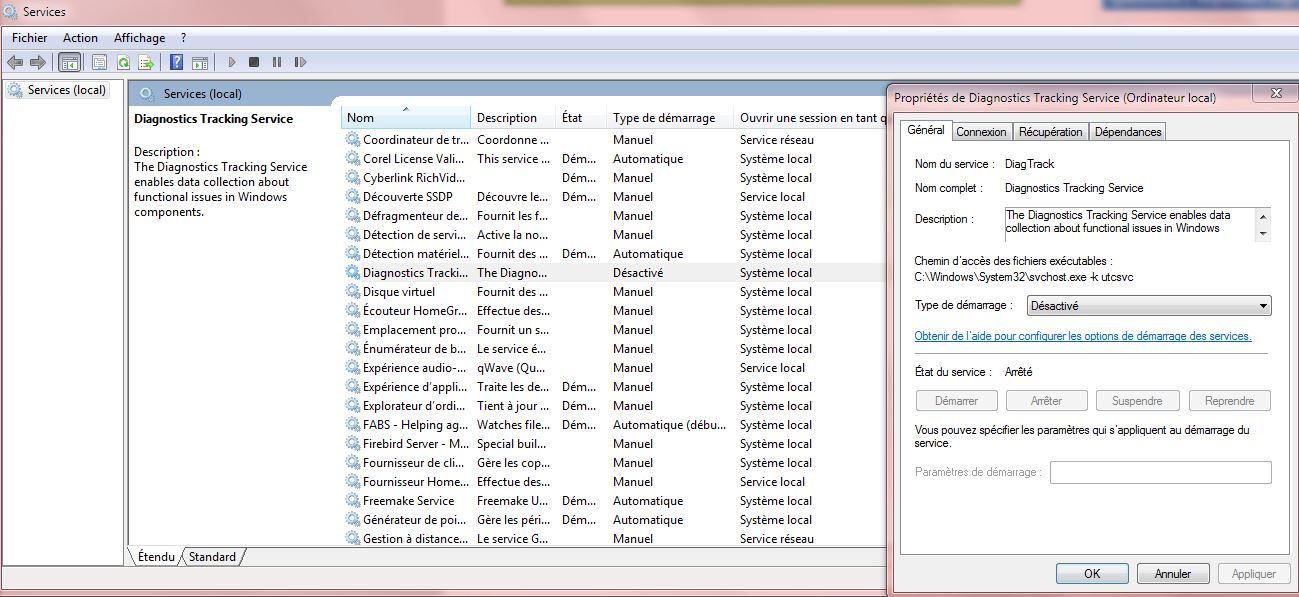This screenshot has height=597, width=1299.
Task: Select the Emplacement protégé service name
Action: (x=415, y=330)
